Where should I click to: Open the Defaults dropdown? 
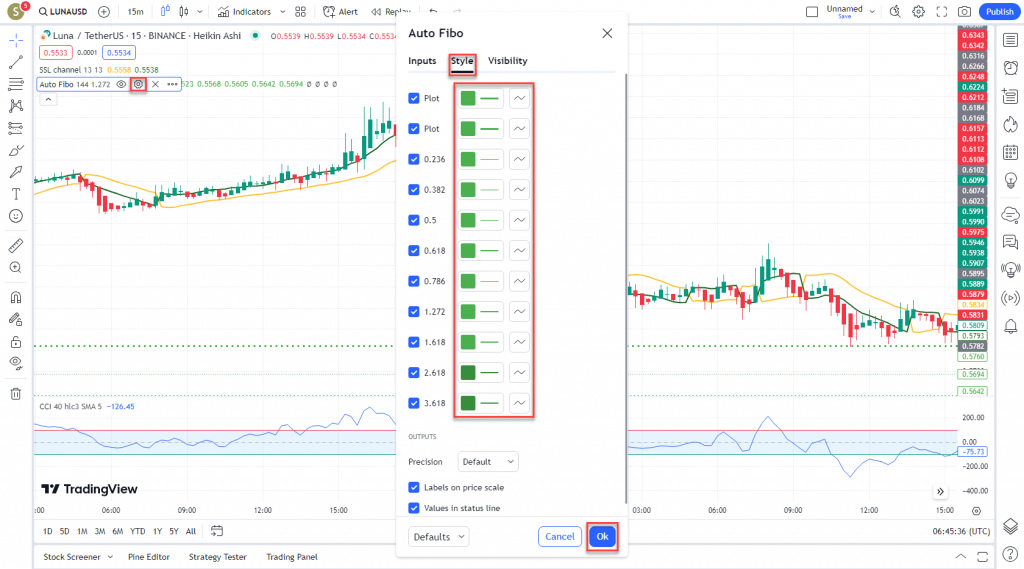click(x=438, y=537)
